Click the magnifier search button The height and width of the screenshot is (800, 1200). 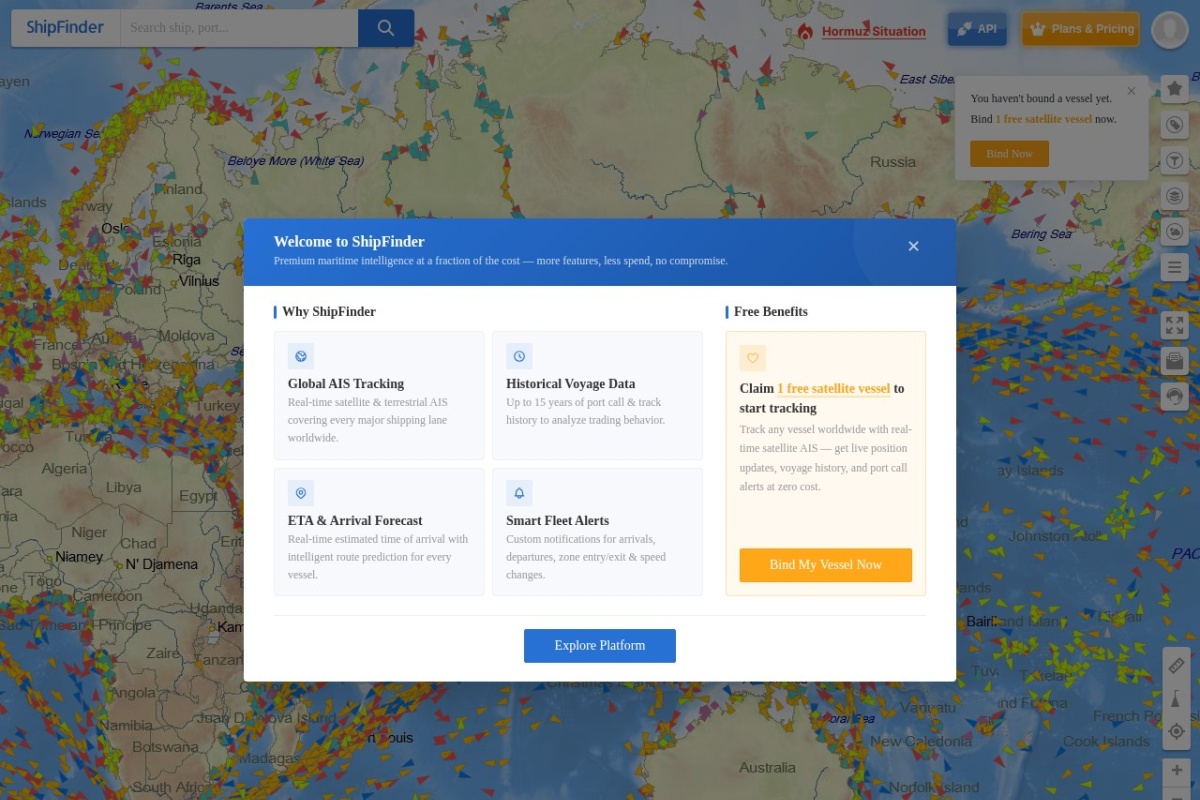[386, 28]
